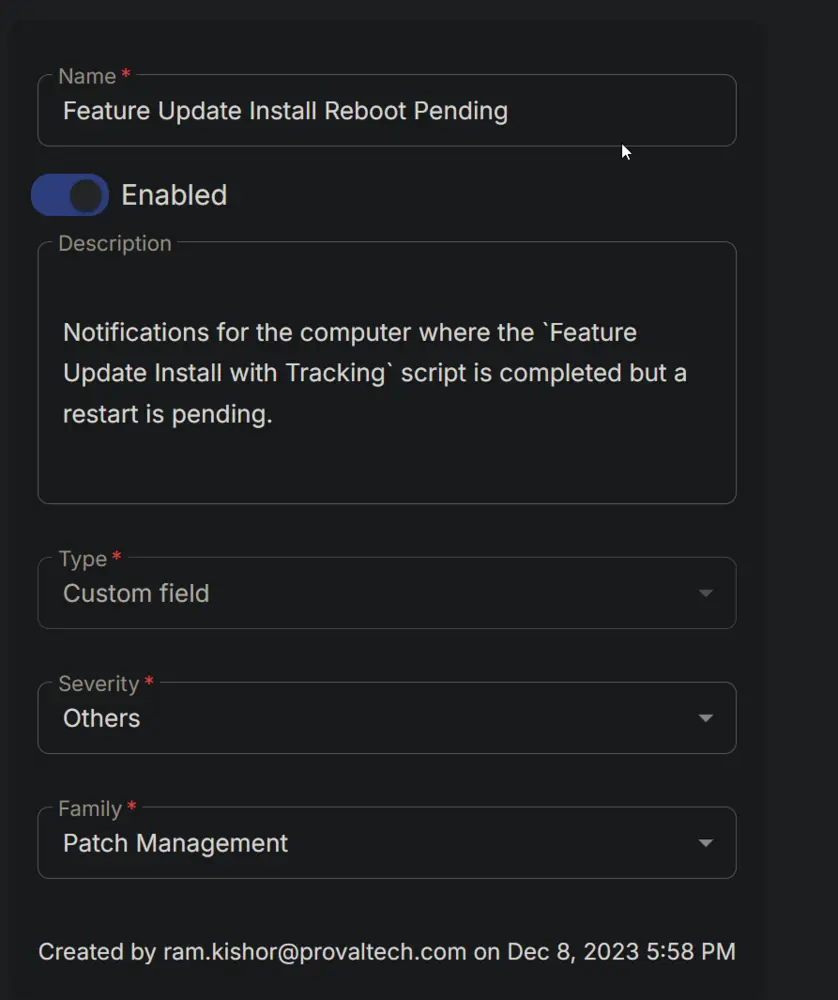Click the 'Dec 8, 2023 5:58 PM' creation date
The width and height of the screenshot is (838, 1000).
[621, 952]
